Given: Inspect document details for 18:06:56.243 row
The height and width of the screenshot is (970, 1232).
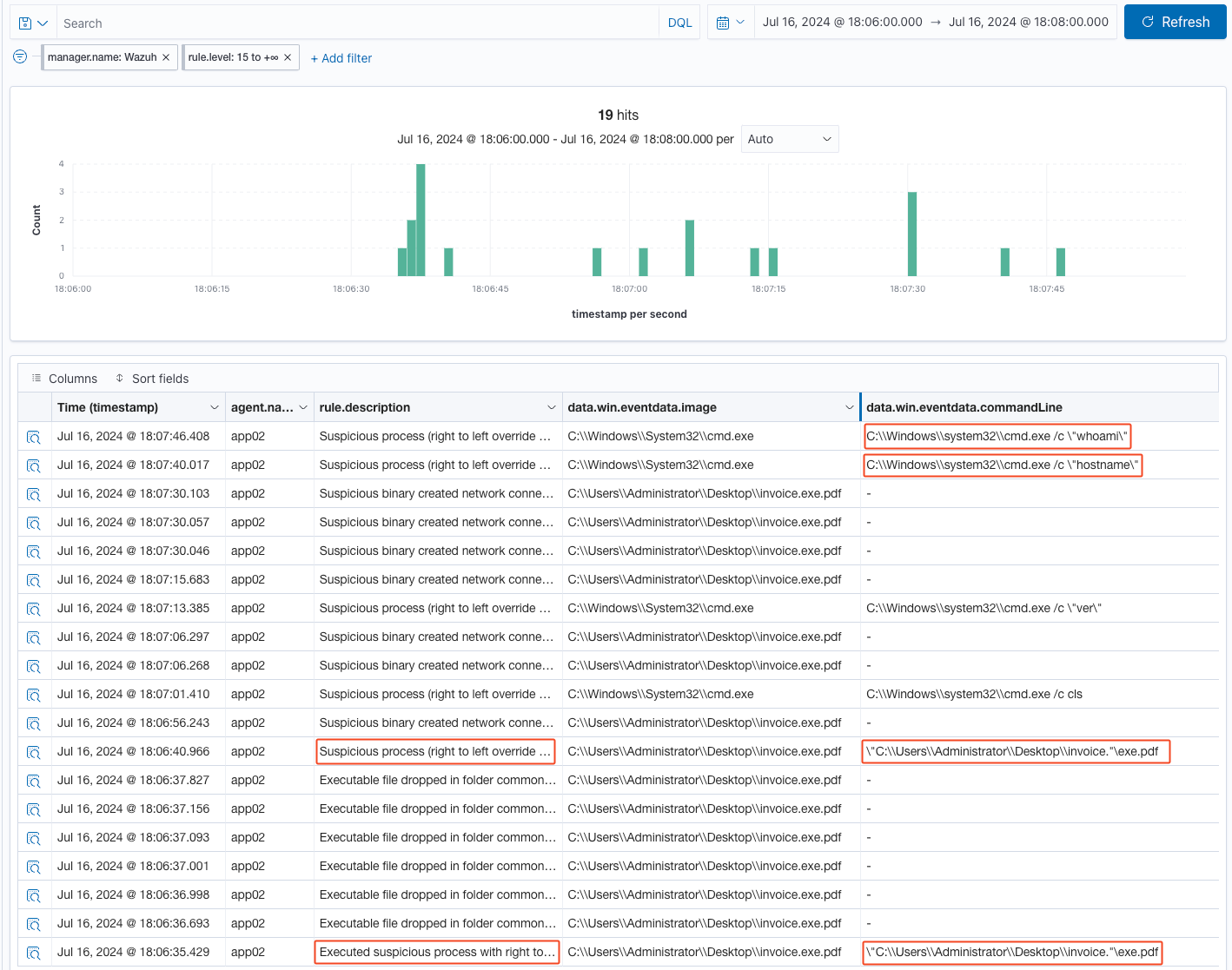Looking at the screenshot, I should [x=34, y=723].
